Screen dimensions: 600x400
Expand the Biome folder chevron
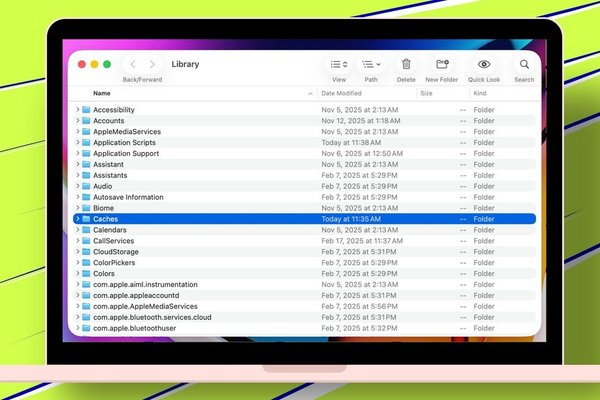pyautogui.click(x=78, y=208)
